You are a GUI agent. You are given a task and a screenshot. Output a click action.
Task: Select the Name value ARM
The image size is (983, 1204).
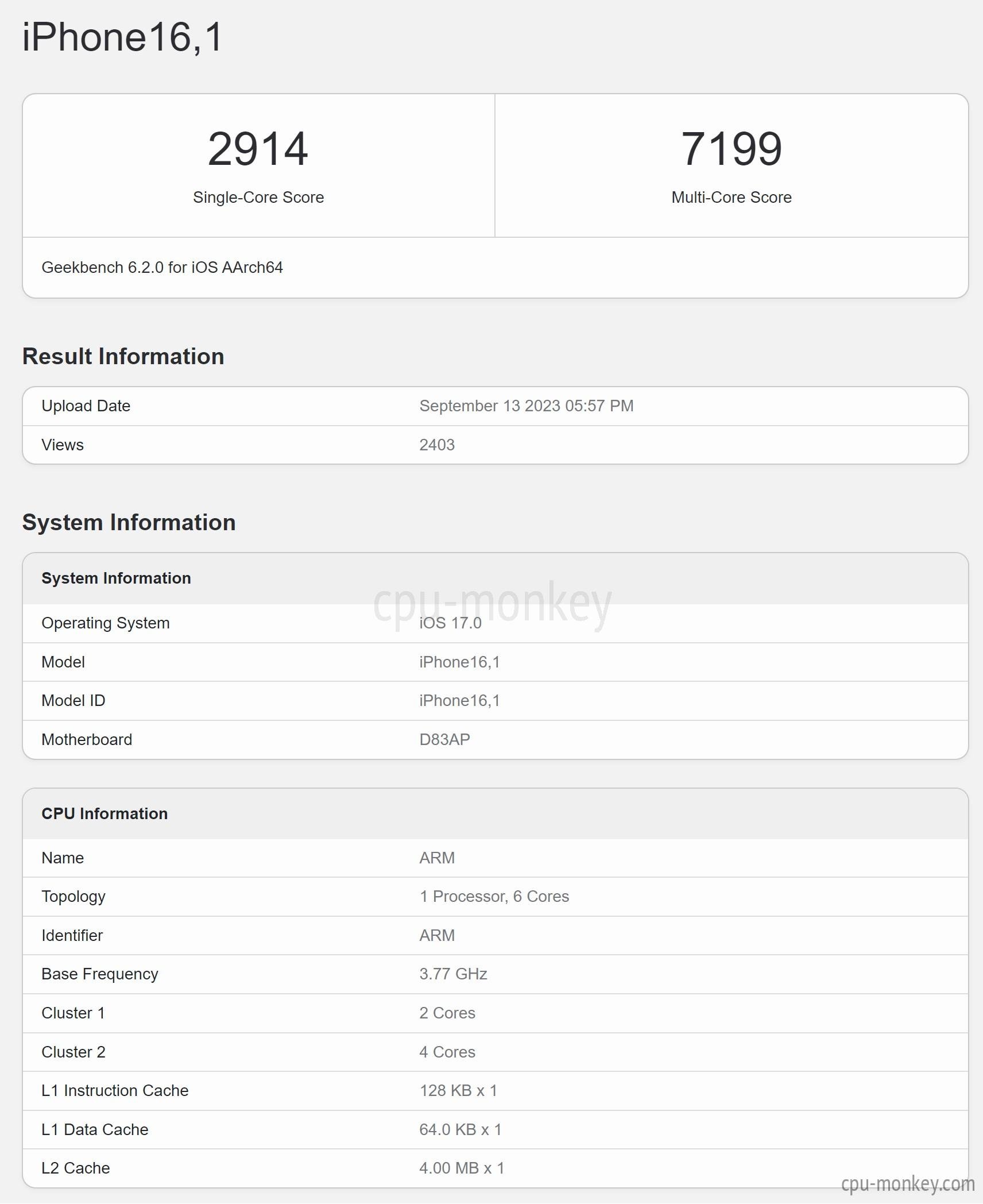(x=437, y=858)
